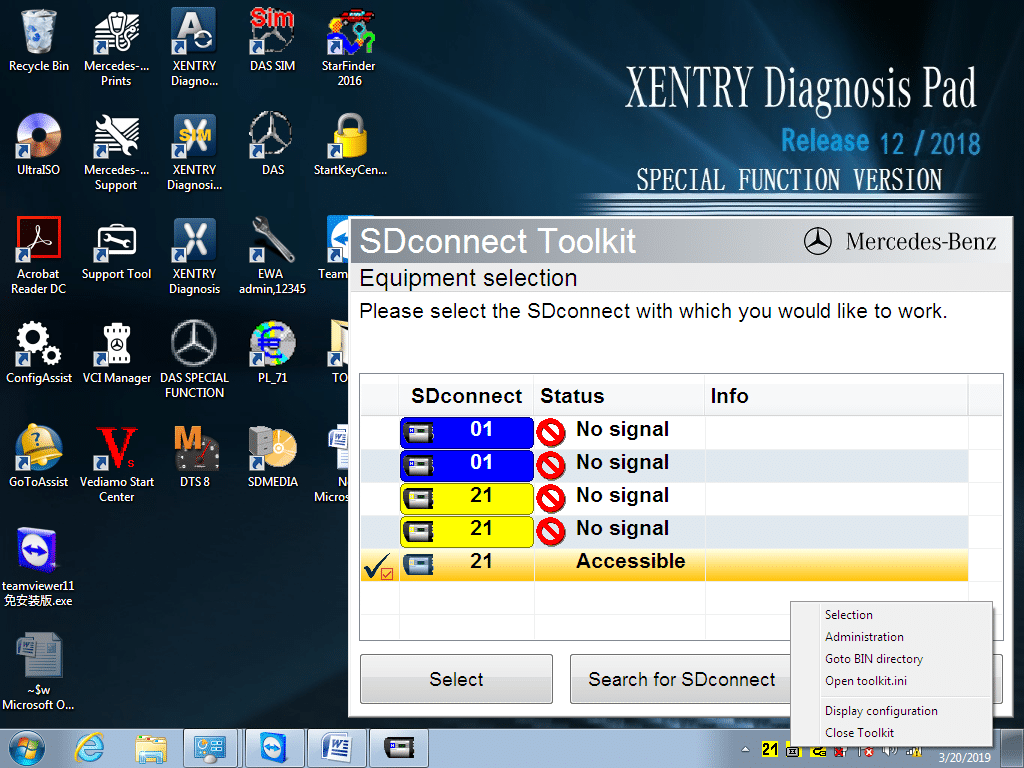Image resolution: width=1024 pixels, height=768 pixels.
Task: Select Goto BIN directory menu entry
Action: [x=873, y=659]
